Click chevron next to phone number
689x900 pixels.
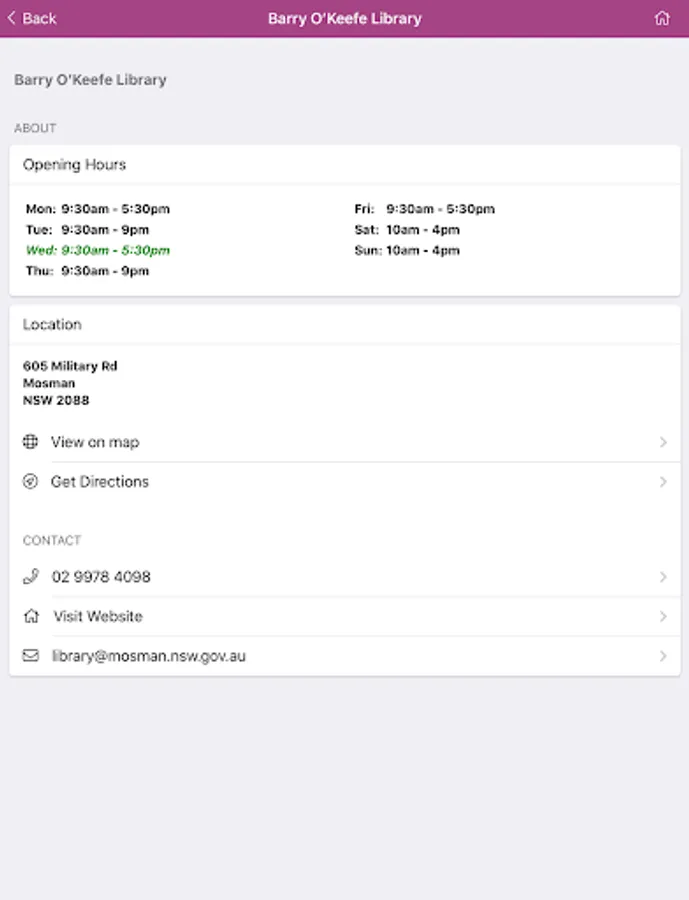click(x=663, y=577)
